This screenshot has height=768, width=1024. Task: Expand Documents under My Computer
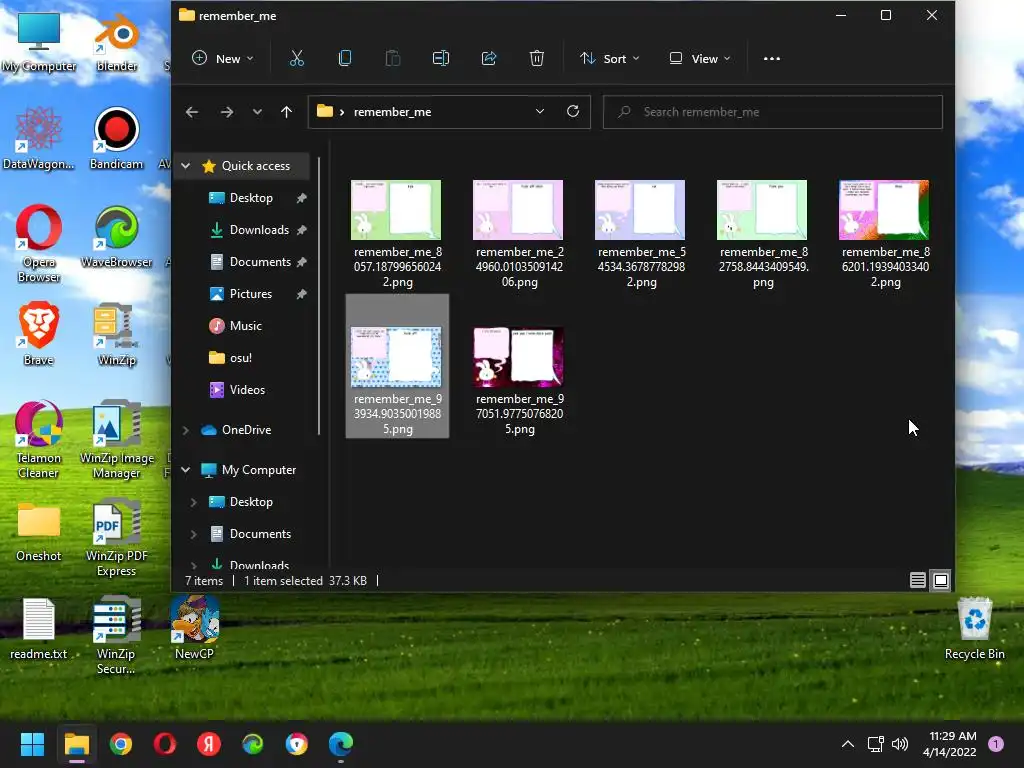[193, 534]
